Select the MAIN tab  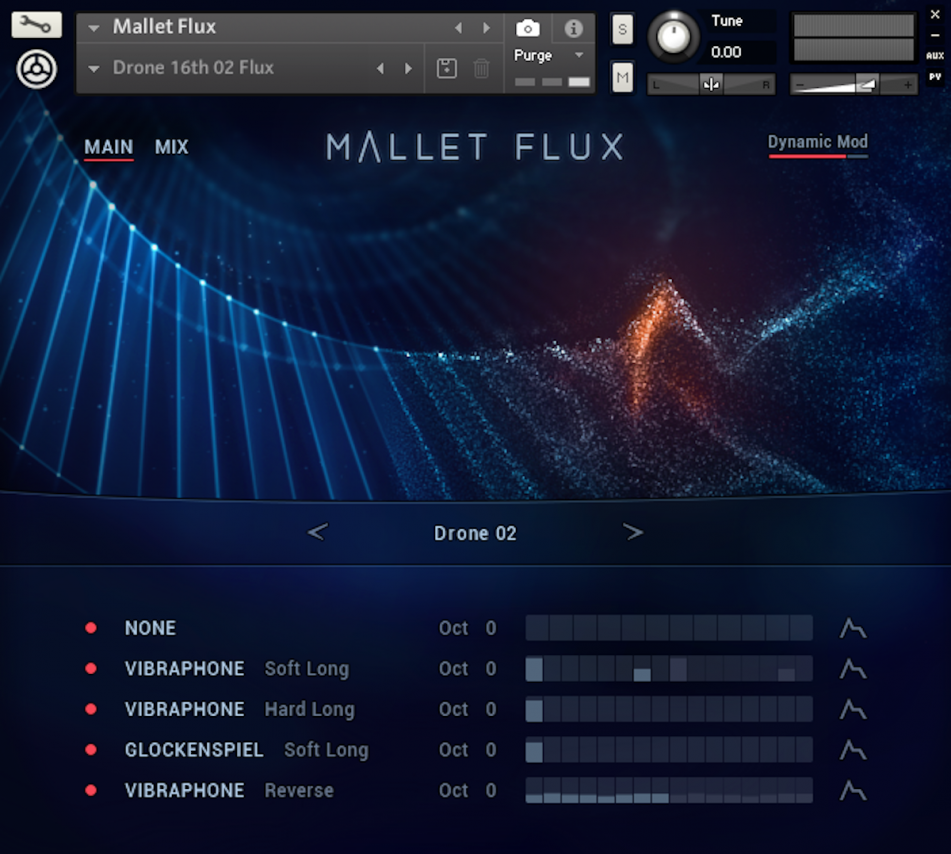tap(107, 146)
